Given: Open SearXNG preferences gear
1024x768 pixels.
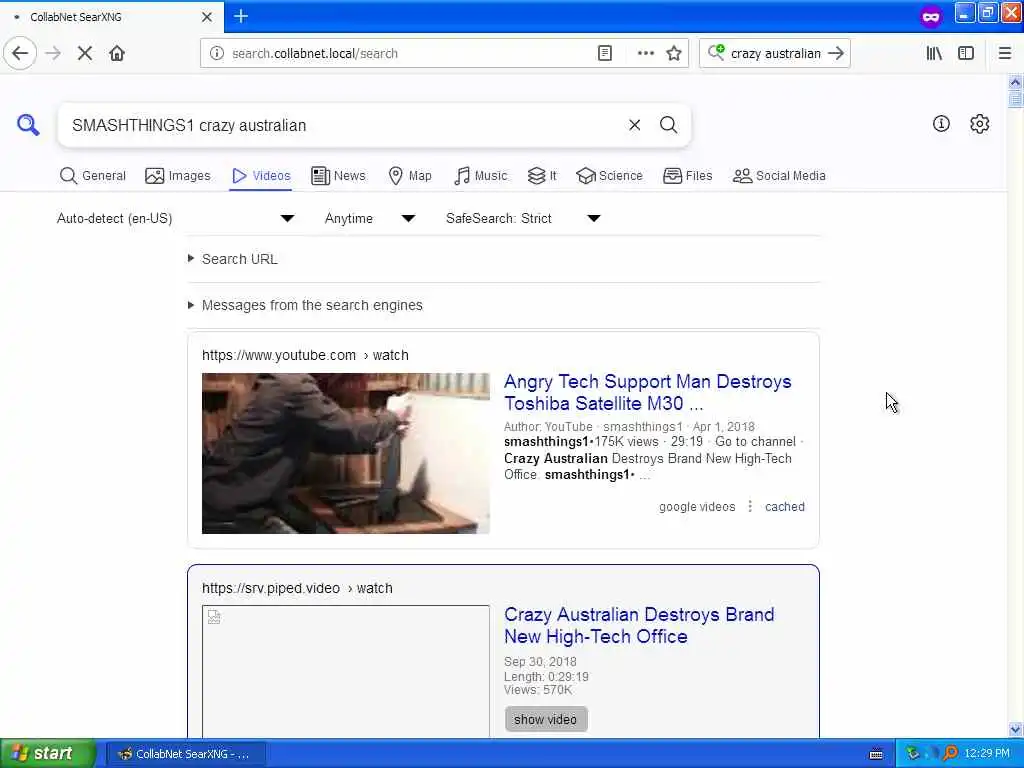Looking at the screenshot, I should (x=980, y=123).
